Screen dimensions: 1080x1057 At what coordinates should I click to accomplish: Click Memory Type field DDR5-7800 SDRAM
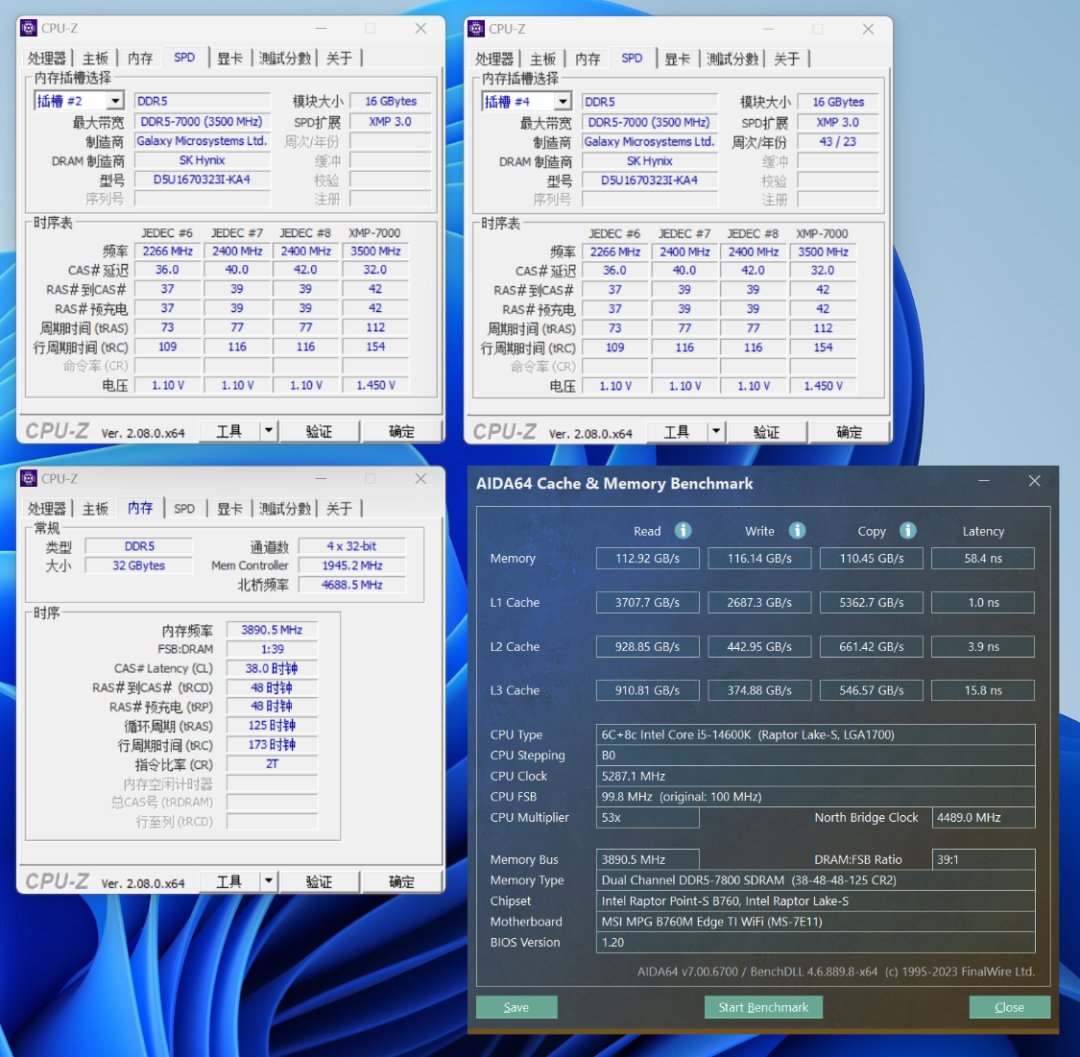pos(816,880)
